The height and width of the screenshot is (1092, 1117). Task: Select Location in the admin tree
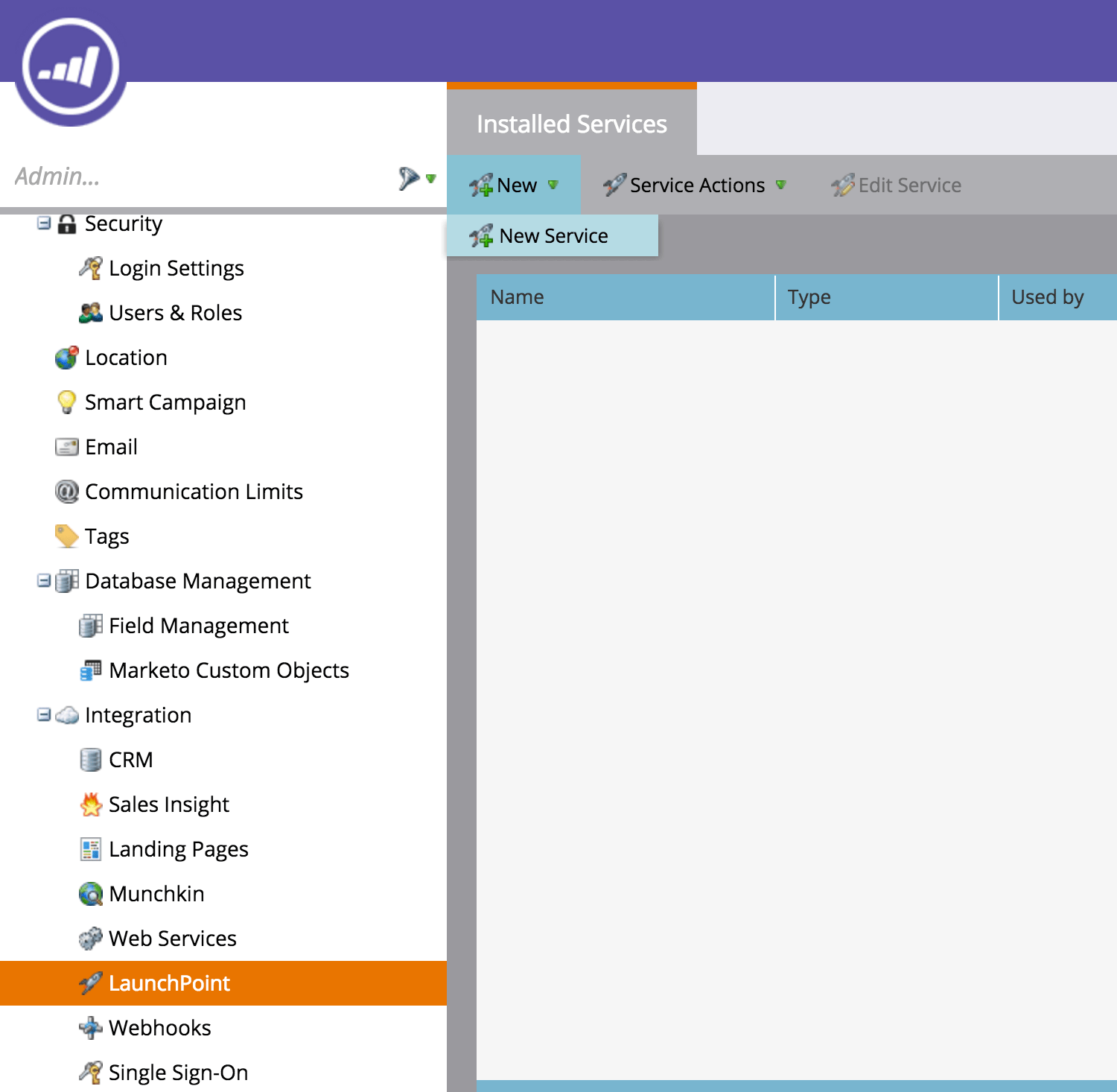point(126,358)
